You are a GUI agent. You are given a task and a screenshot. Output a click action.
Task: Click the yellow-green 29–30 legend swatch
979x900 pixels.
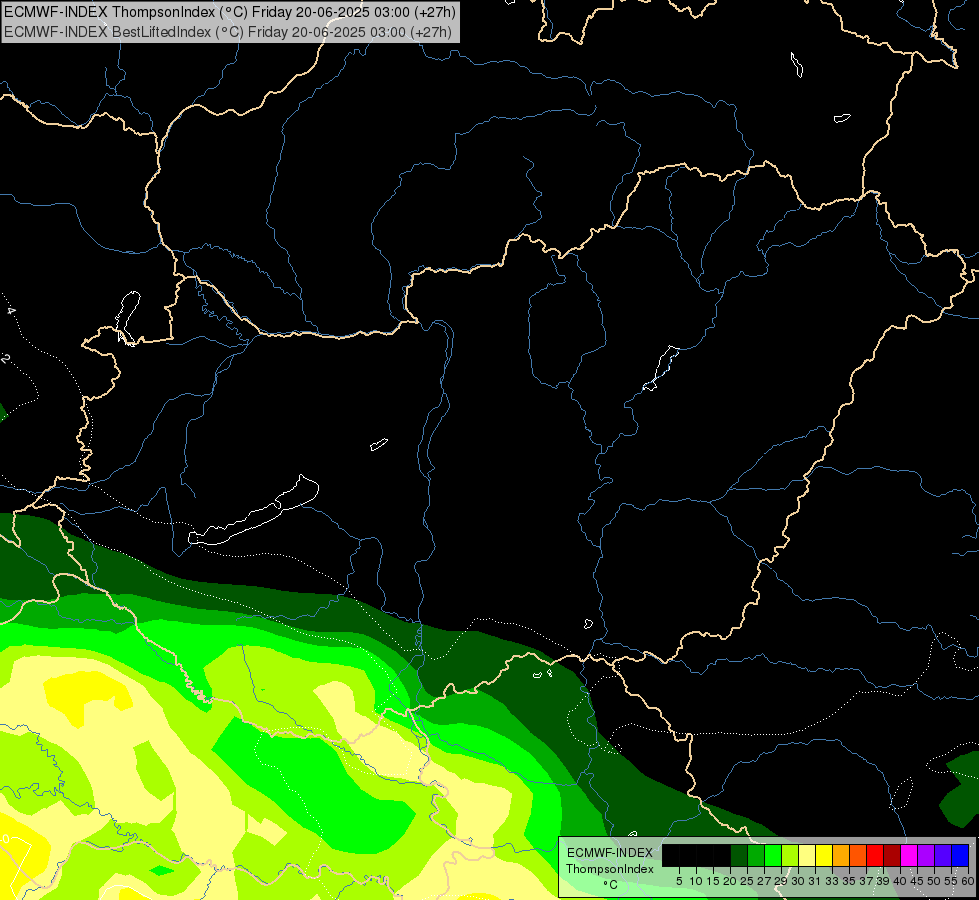pyautogui.click(x=790, y=855)
